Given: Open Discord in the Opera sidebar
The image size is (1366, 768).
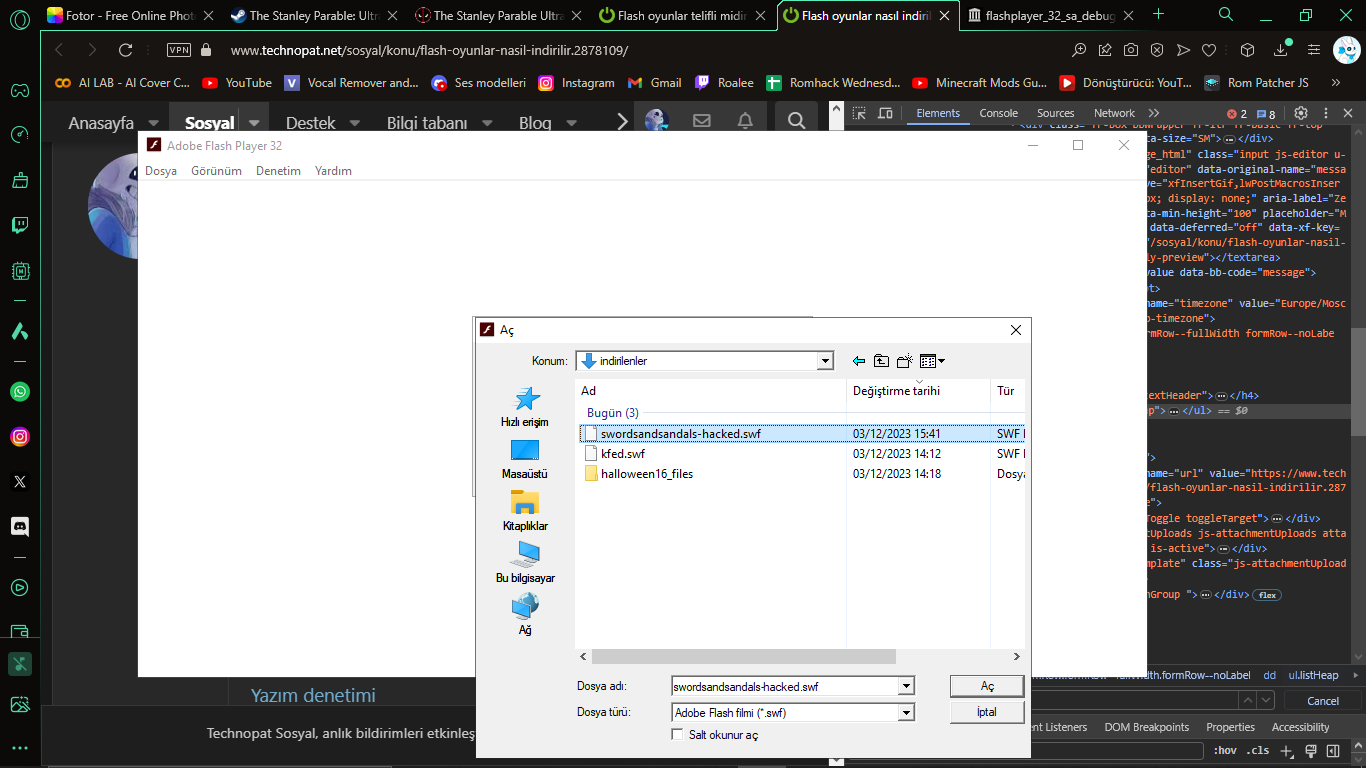Looking at the screenshot, I should click(20, 526).
